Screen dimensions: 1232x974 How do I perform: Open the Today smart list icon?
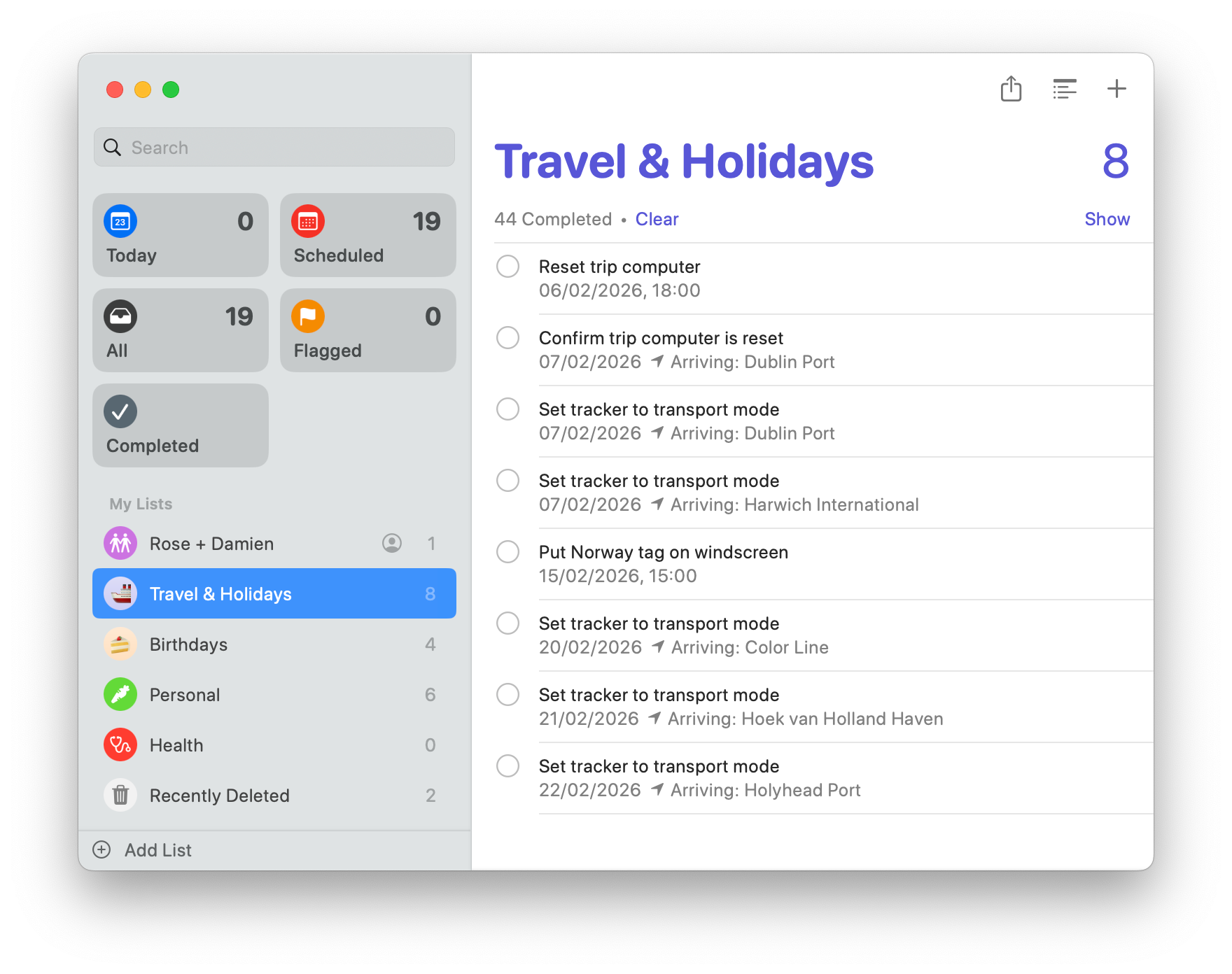120,221
